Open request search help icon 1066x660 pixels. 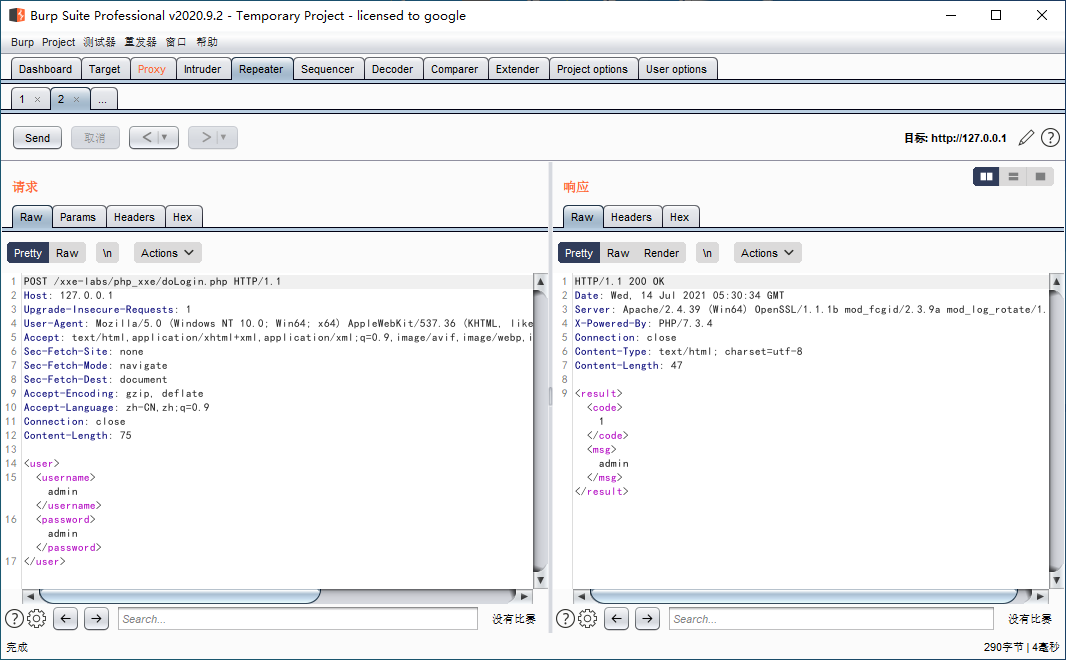(14, 619)
